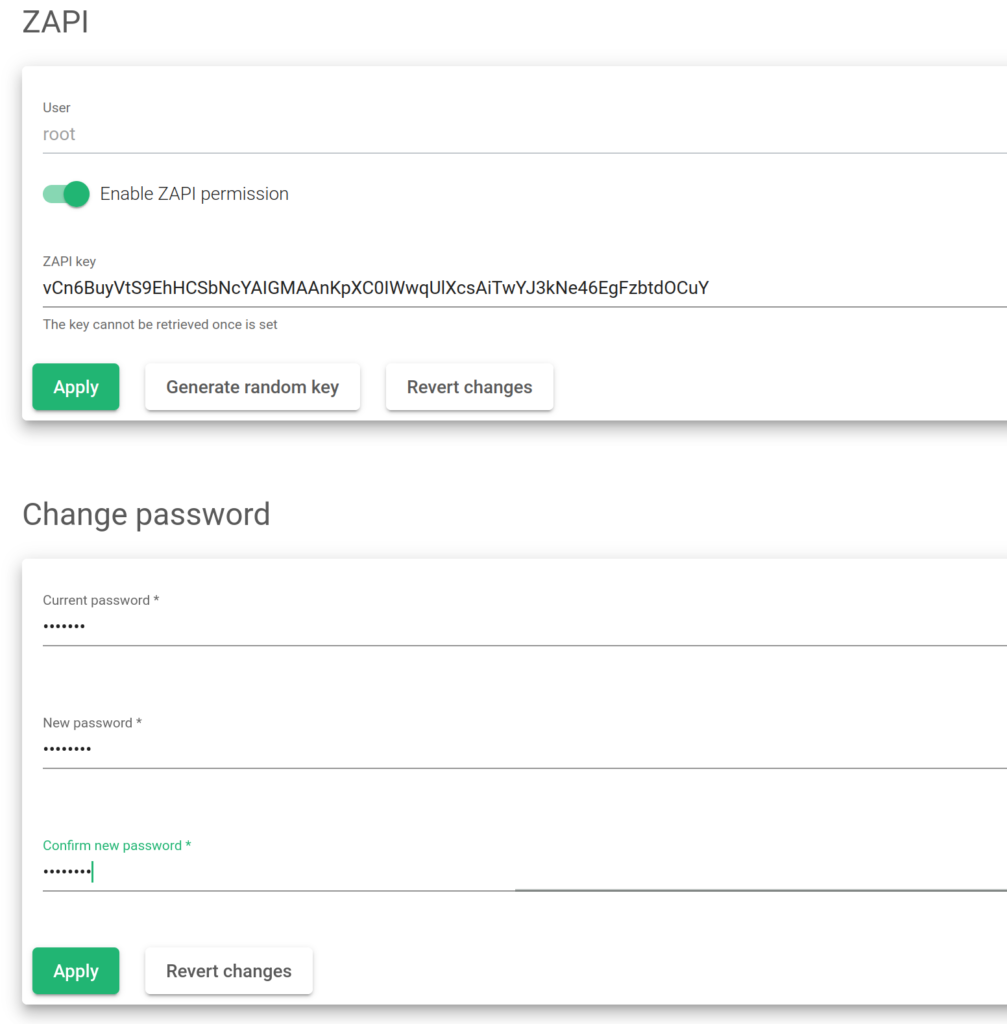Click the Change password heading

146,515
